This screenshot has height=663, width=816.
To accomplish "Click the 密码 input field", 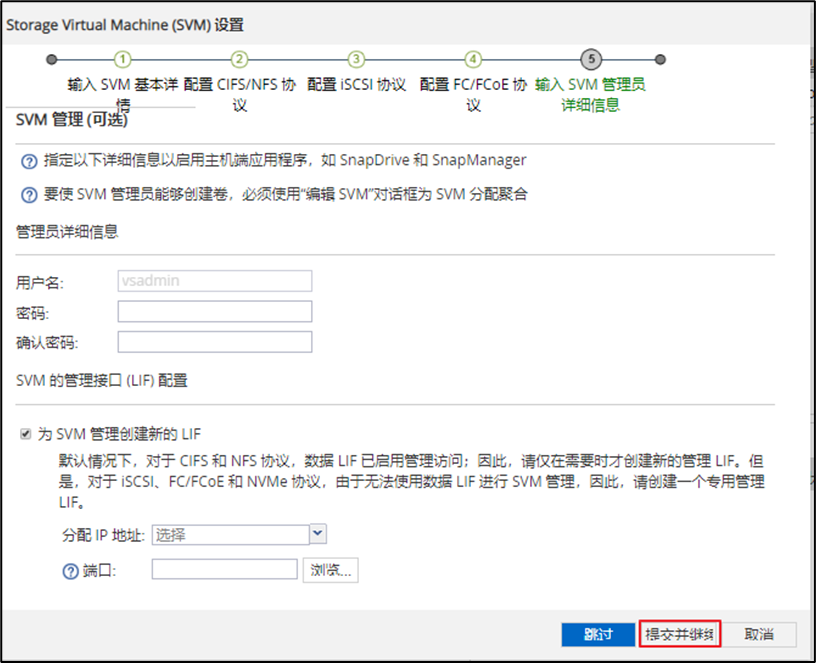I will 215,312.
